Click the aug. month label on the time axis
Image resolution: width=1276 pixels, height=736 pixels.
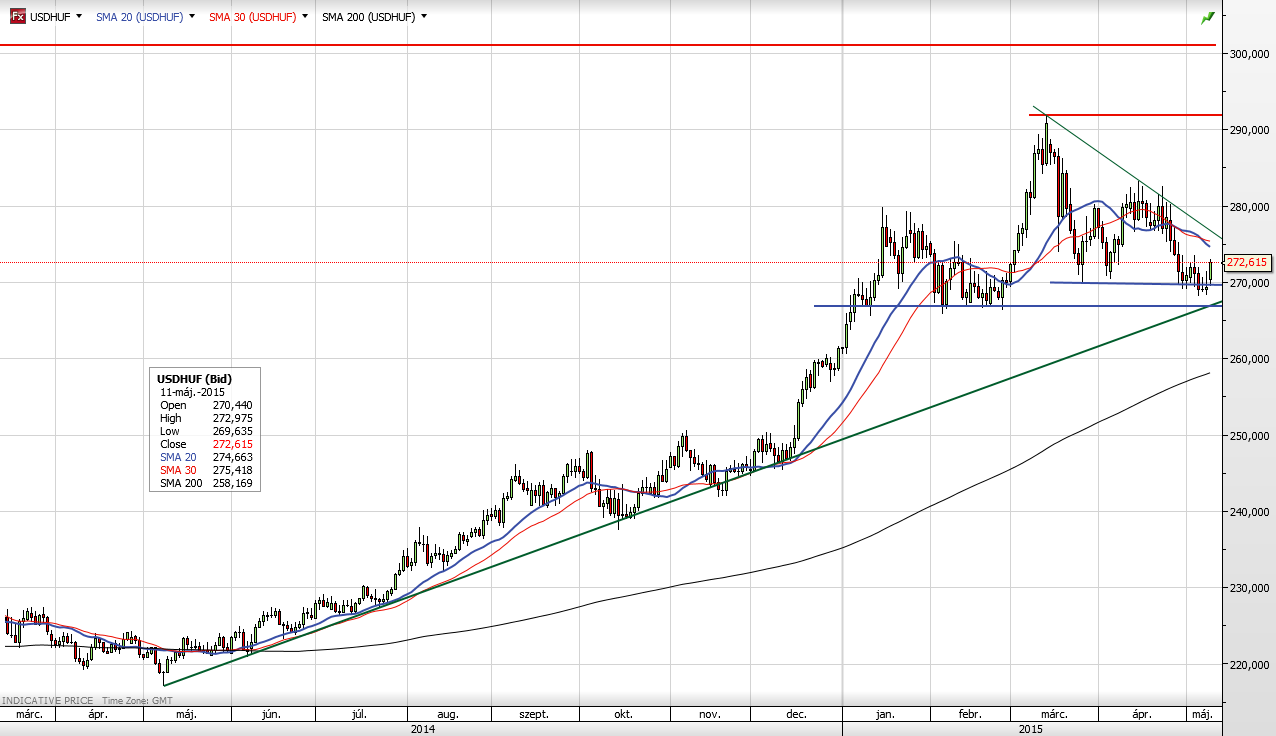(x=448, y=715)
